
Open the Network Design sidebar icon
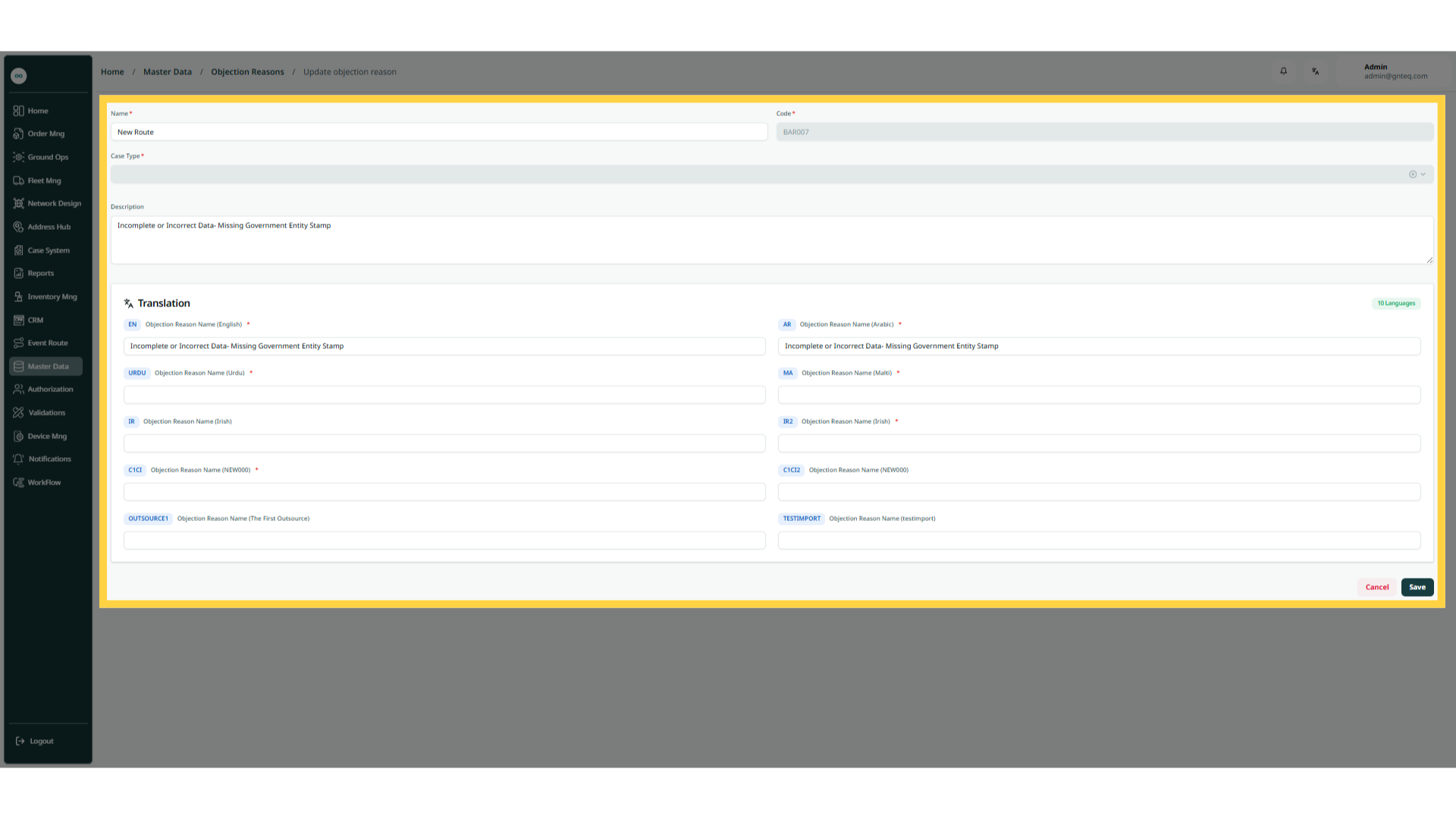coord(18,203)
